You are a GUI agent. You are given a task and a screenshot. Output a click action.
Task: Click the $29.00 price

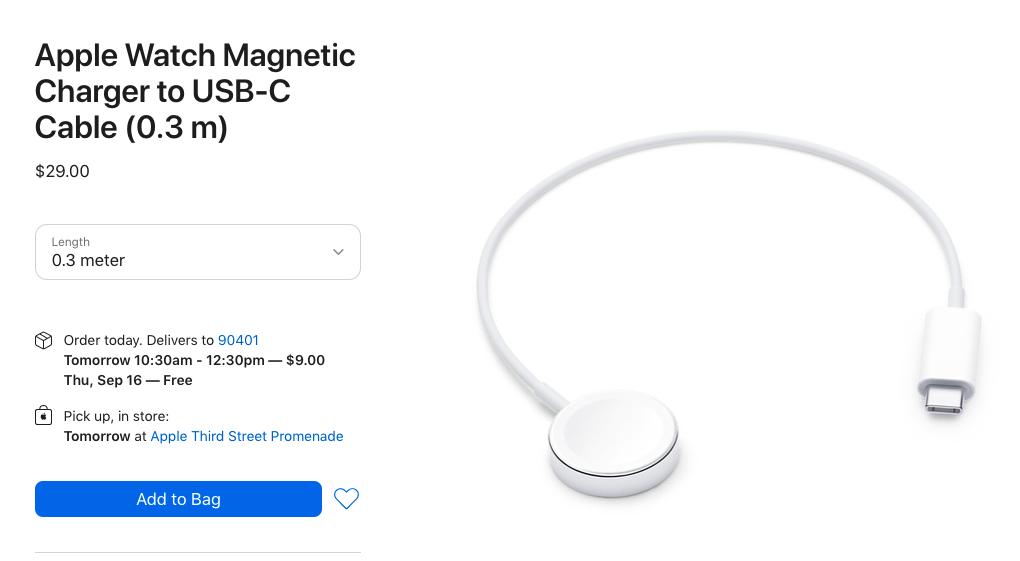(x=62, y=171)
